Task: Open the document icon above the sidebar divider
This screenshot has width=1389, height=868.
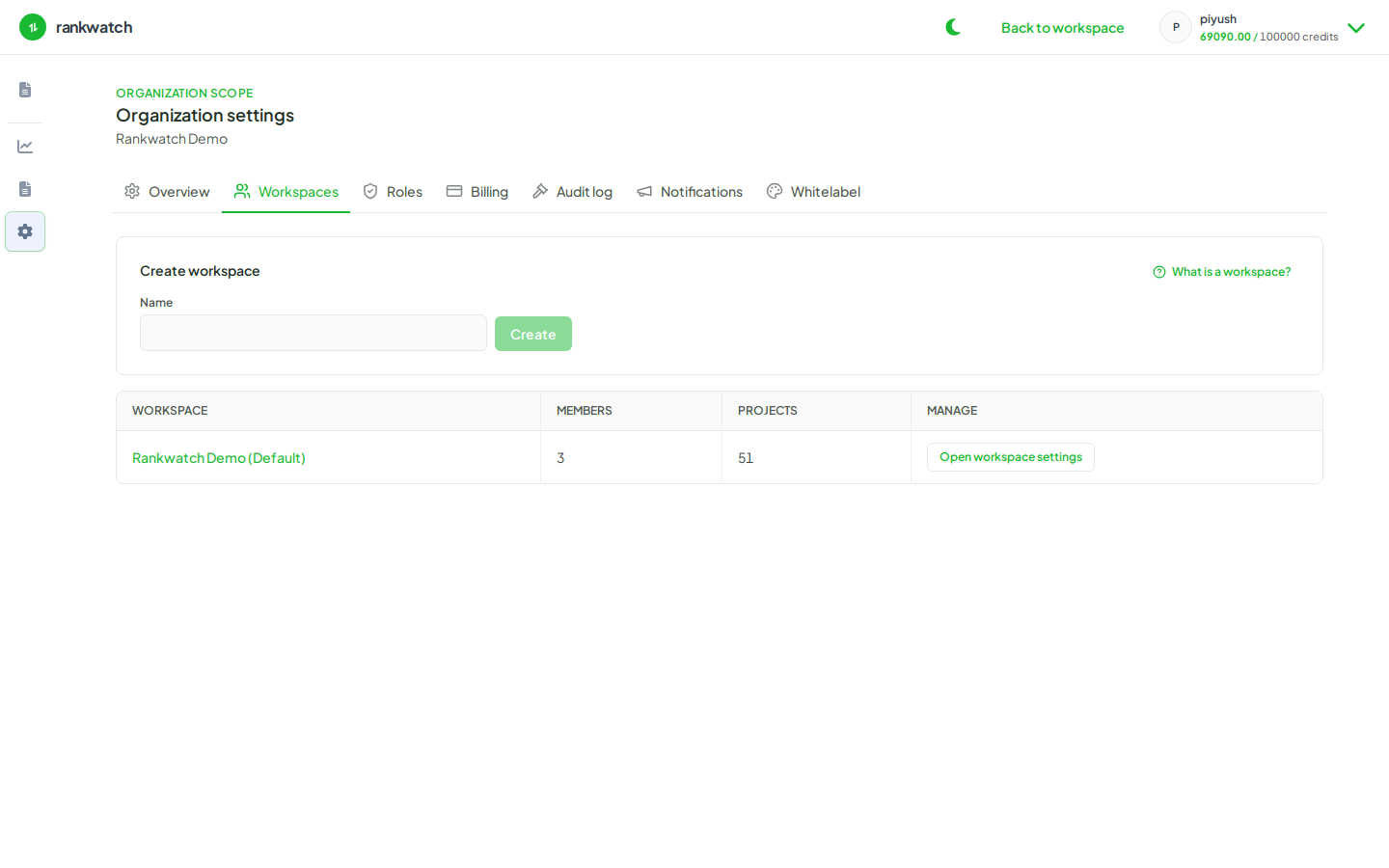Action: tap(25, 90)
